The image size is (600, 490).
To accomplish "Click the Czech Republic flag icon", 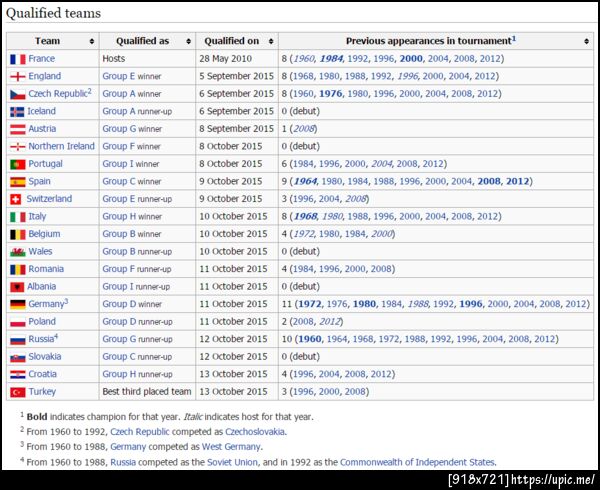I will [18, 94].
